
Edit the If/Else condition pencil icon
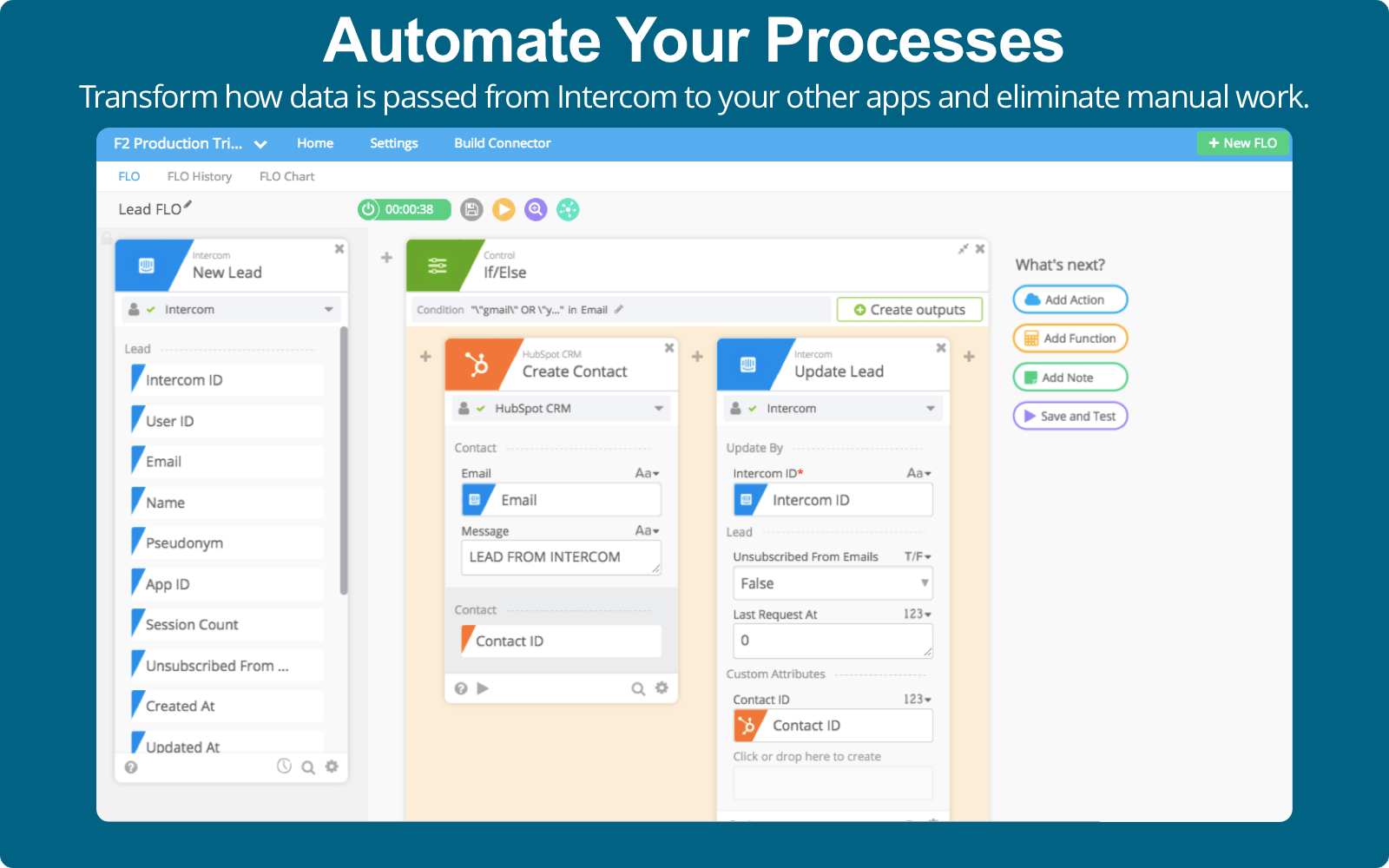tap(619, 310)
